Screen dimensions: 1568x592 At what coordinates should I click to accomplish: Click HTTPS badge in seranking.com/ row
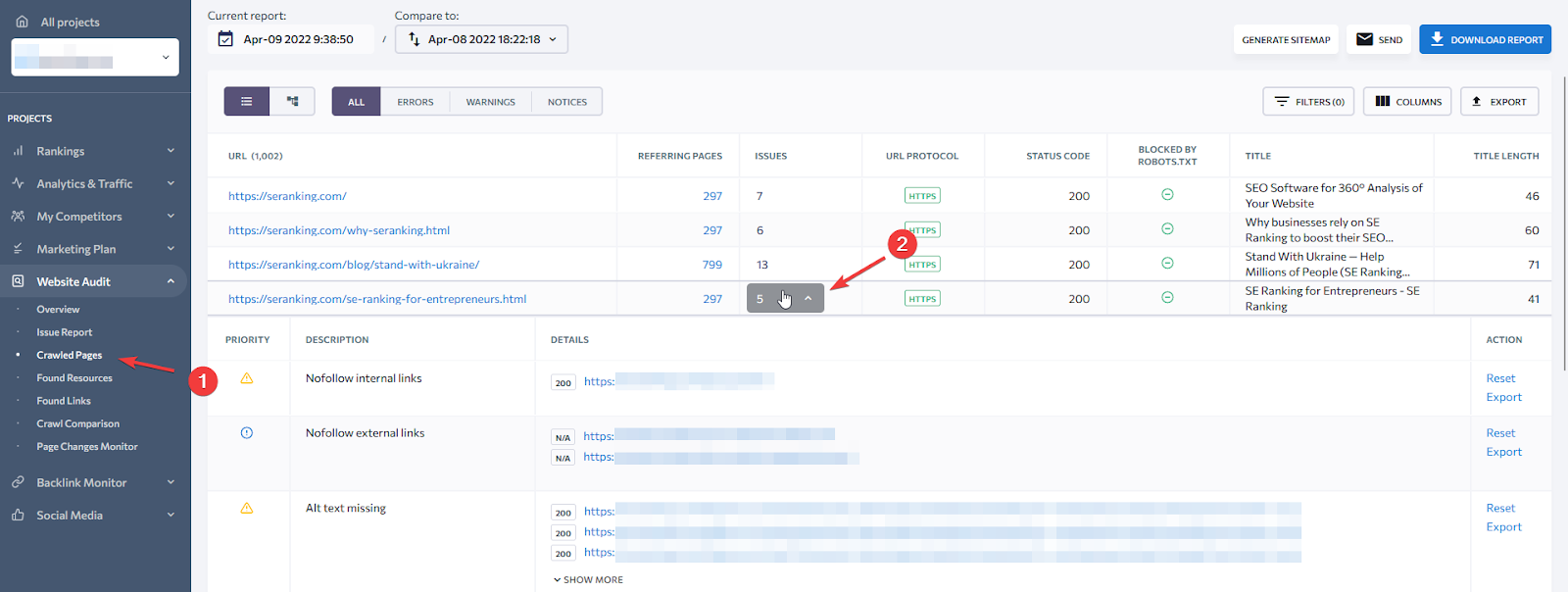(x=922, y=196)
